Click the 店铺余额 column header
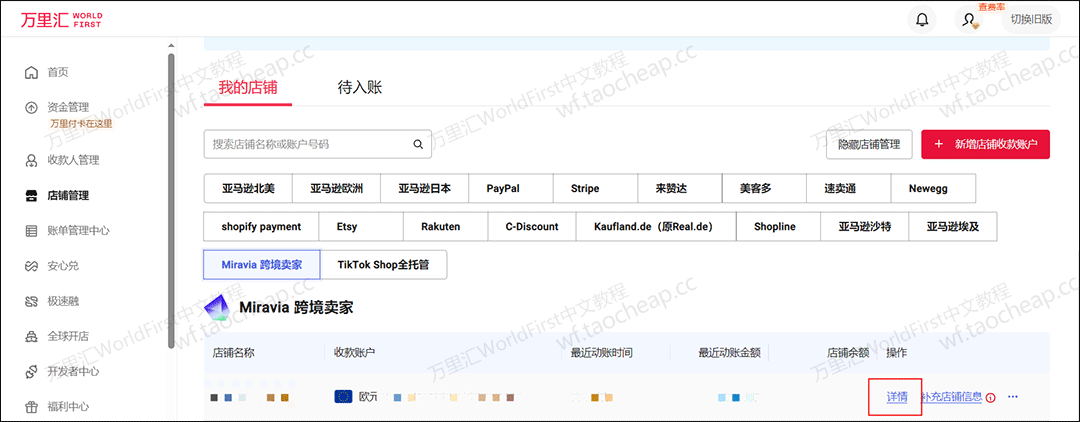Viewport: 1080px width, 422px height. pyautogui.click(x=848, y=353)
